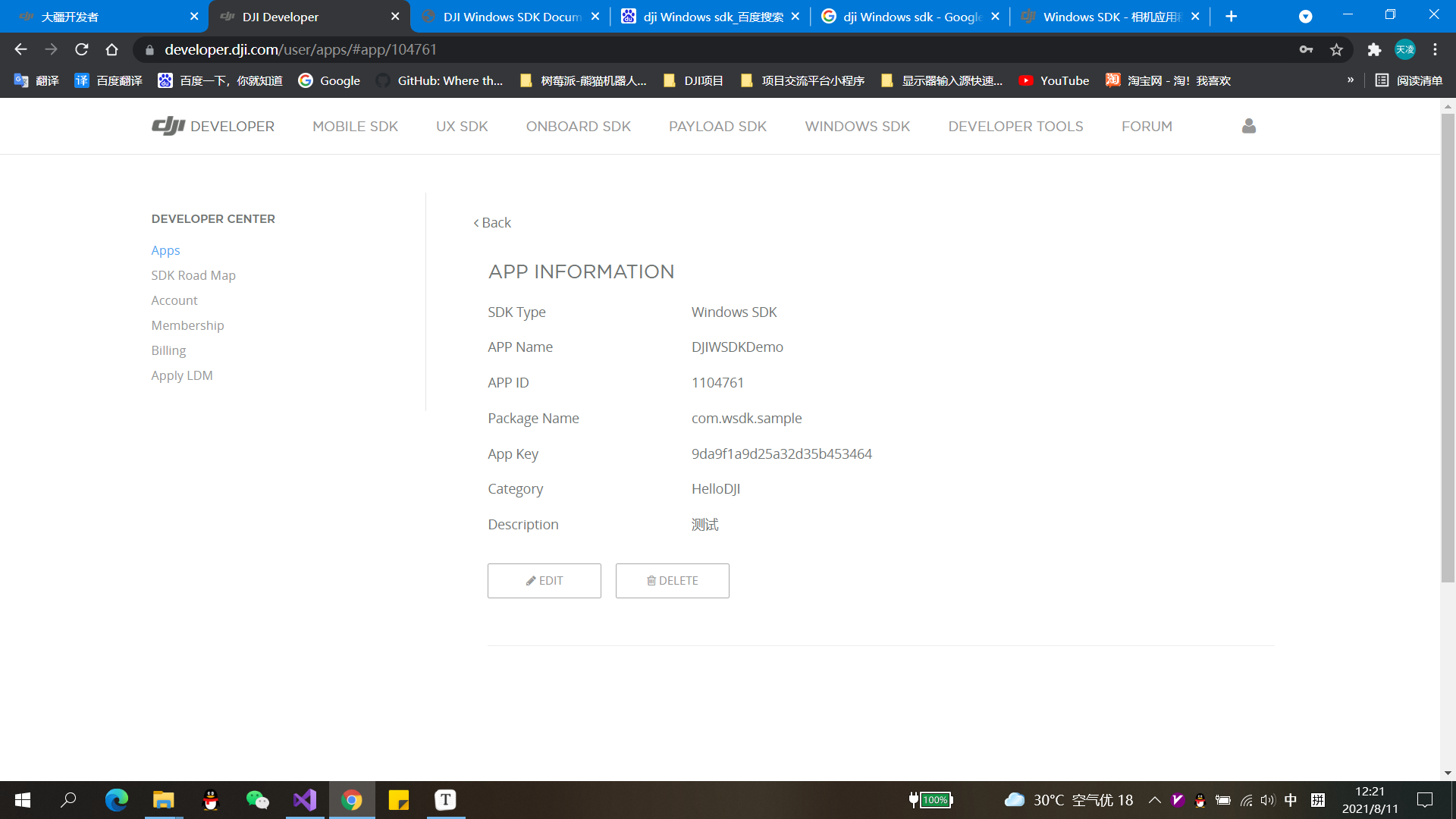Reload the current page
This screenshot has width=1456, height=819.
(x=82, y=49)
